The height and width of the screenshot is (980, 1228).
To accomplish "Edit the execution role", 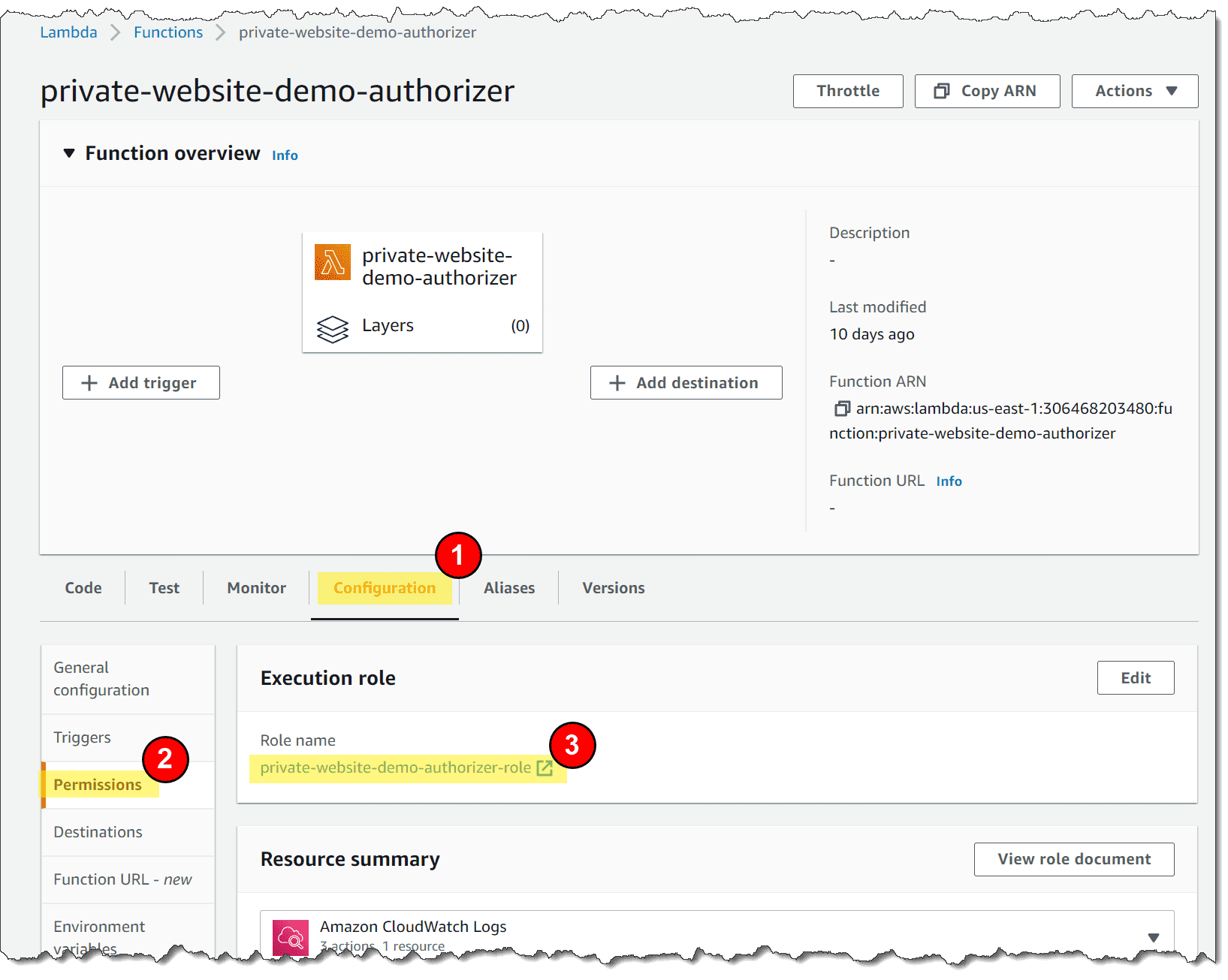I will (x=1135, y=678).
